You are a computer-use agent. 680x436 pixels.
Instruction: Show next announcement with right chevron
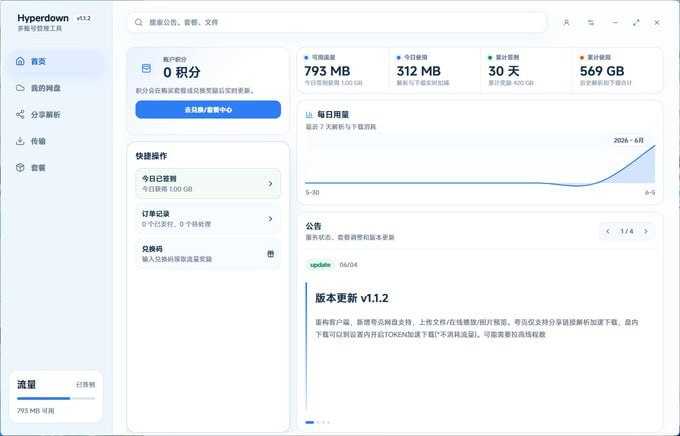coord(646,231)
